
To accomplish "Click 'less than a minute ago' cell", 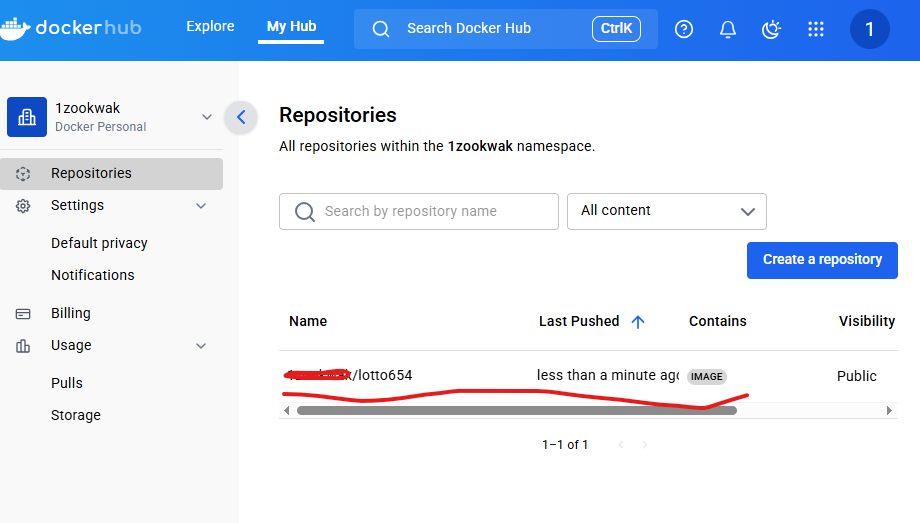I will pyautogui.click(x=608, y=375).
